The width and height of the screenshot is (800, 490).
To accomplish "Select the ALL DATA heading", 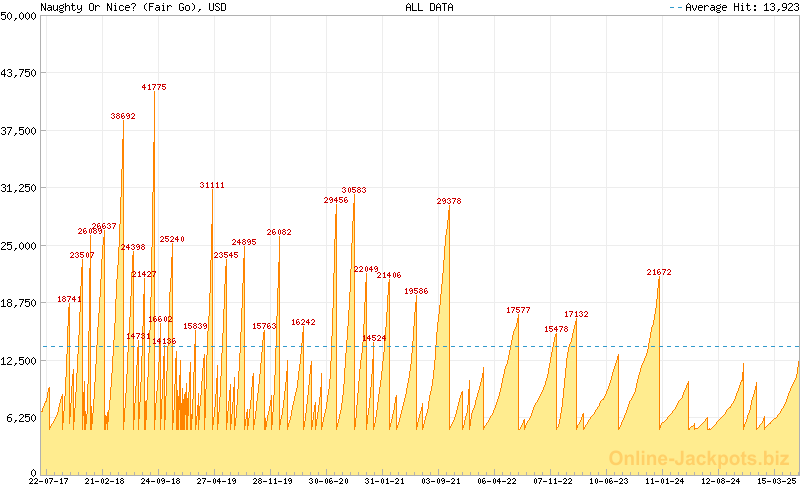I will pyautogui.click(x=429, y=7).
